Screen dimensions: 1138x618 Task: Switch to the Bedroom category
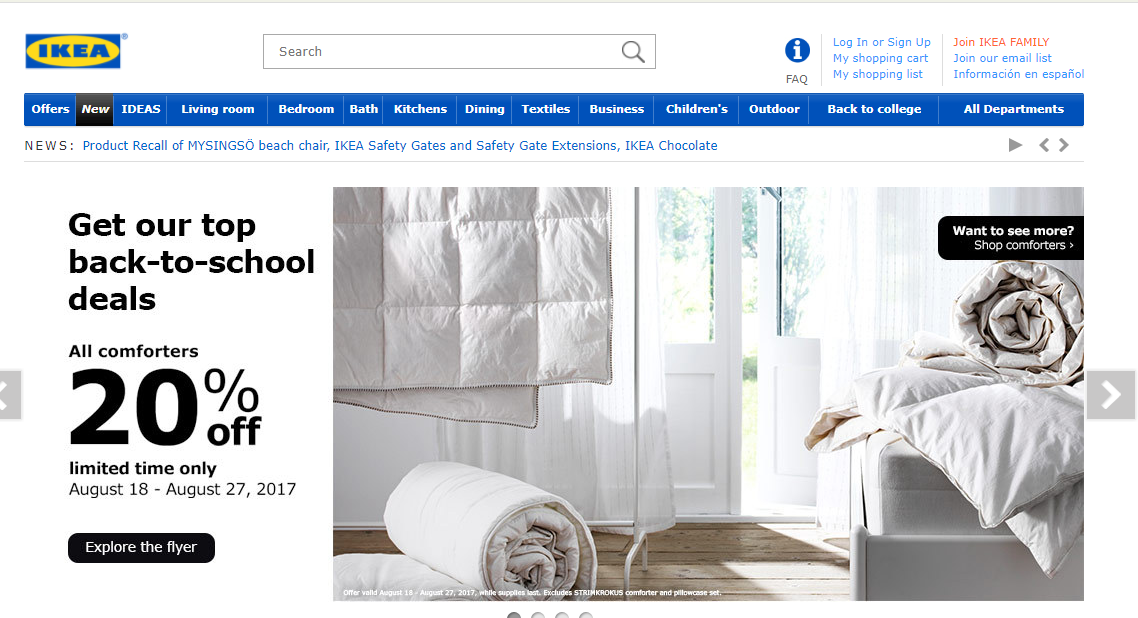(305, 109)
